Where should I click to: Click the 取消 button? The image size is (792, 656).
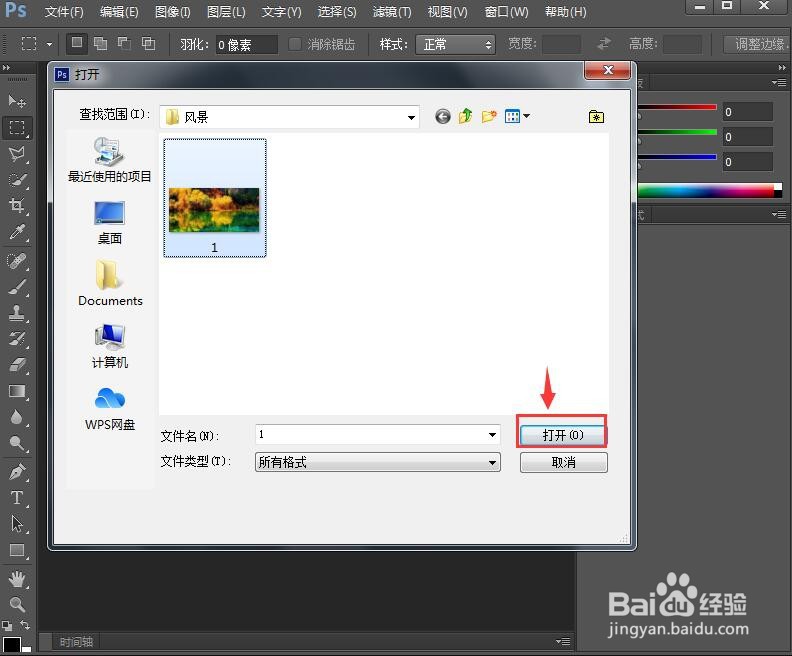563,463
